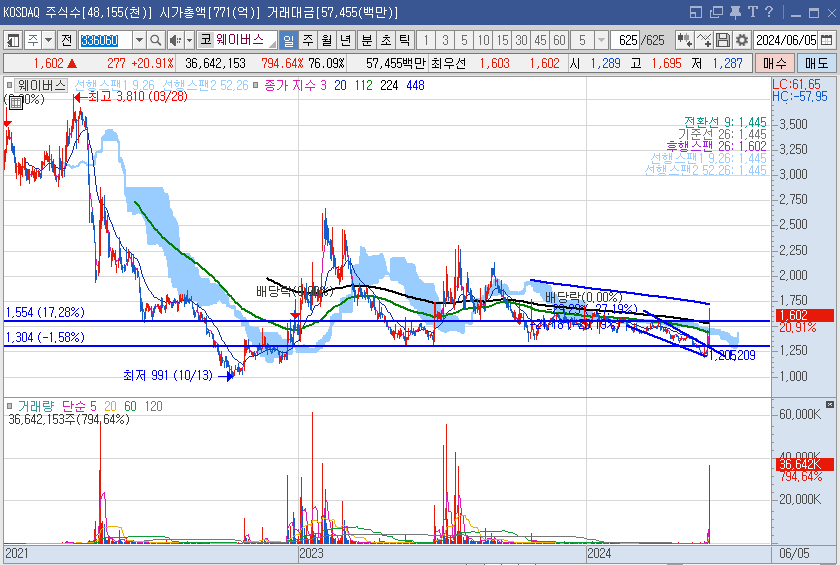Click the 코 market badge button
840x565 pixels.
click(x=206, y=40)
